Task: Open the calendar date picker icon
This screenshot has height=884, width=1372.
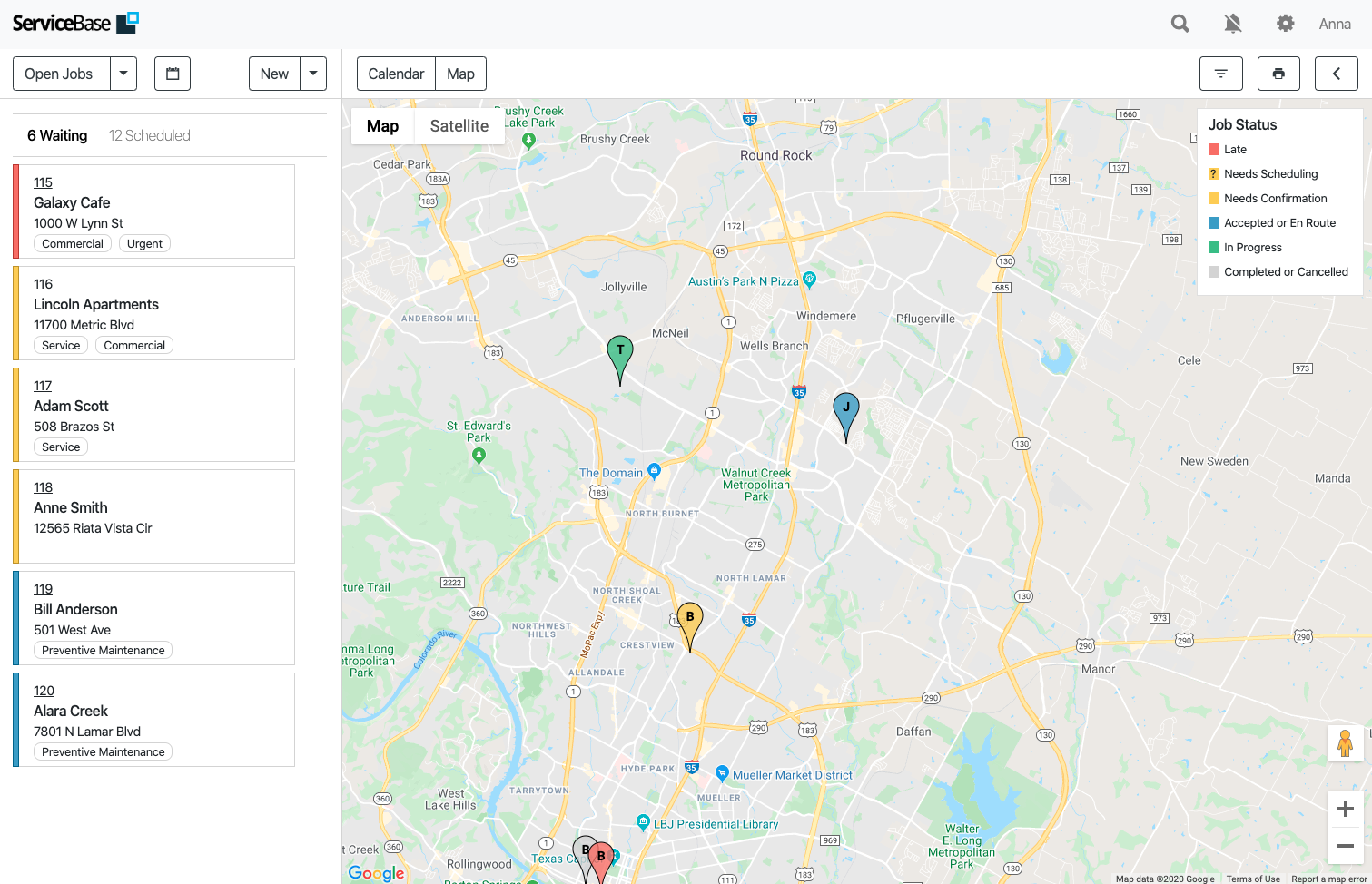Action: click(172, 74)
